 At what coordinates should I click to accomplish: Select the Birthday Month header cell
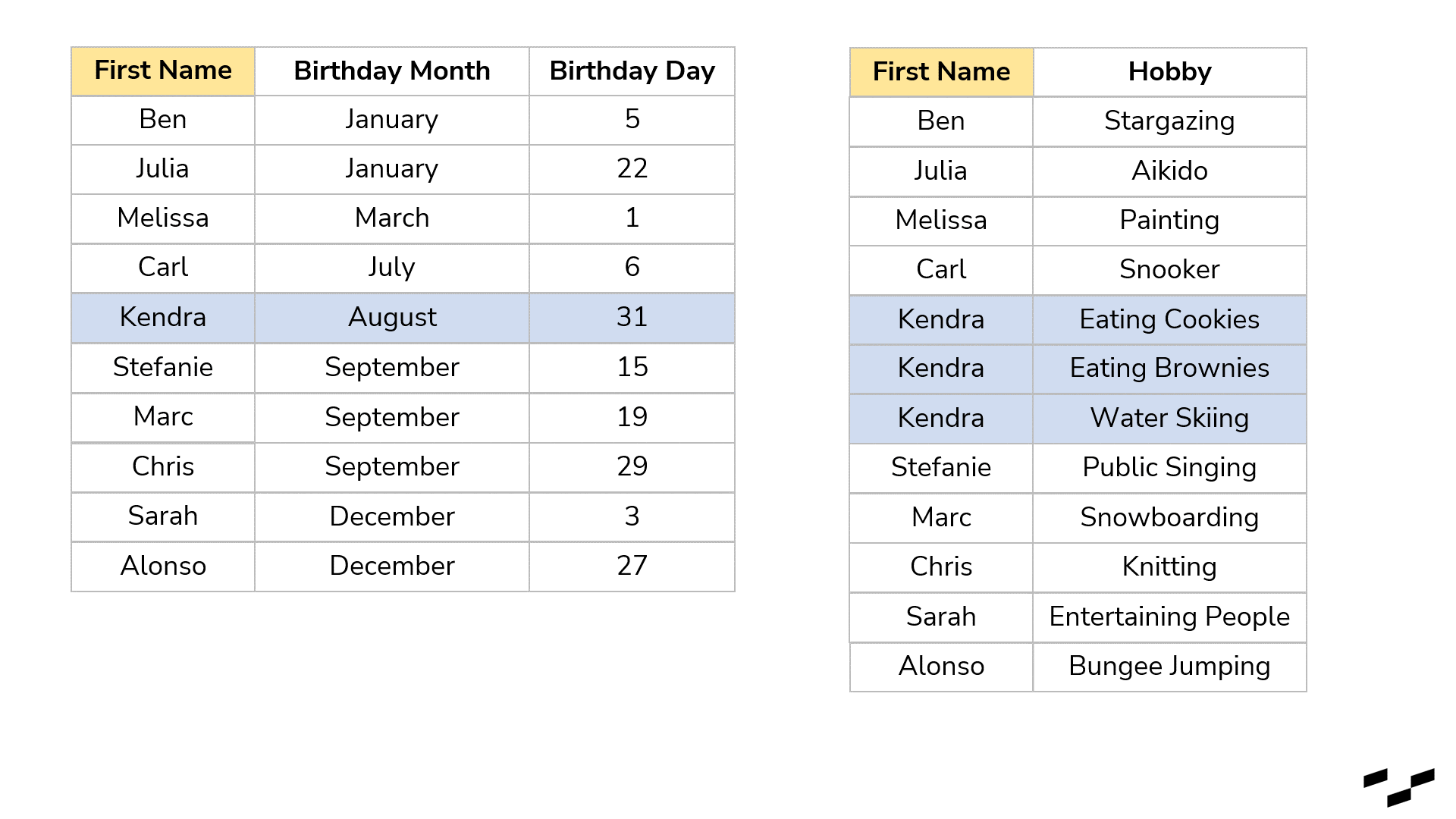pyautogui.click(x=392, y=71)
